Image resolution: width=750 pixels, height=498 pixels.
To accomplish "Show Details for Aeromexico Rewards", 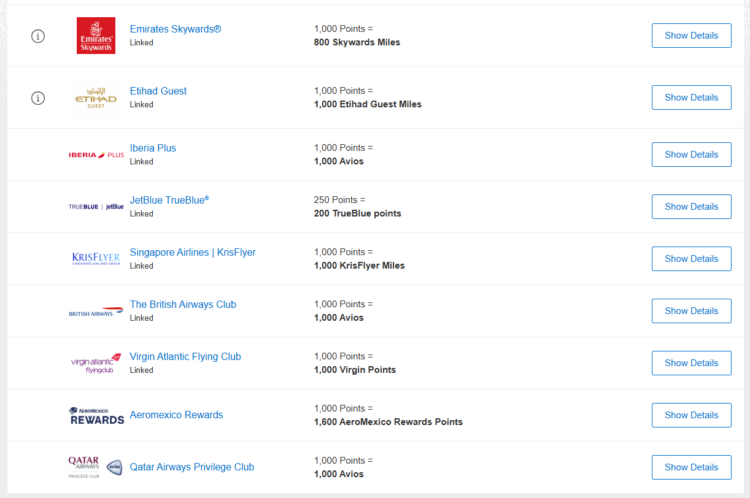I will 691,415.
